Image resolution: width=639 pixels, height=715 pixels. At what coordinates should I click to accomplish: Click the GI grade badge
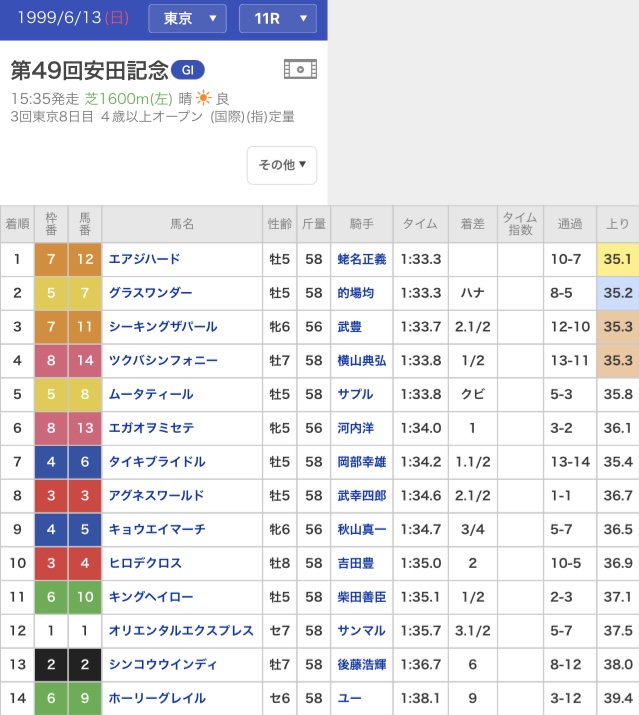click(187, 70)
